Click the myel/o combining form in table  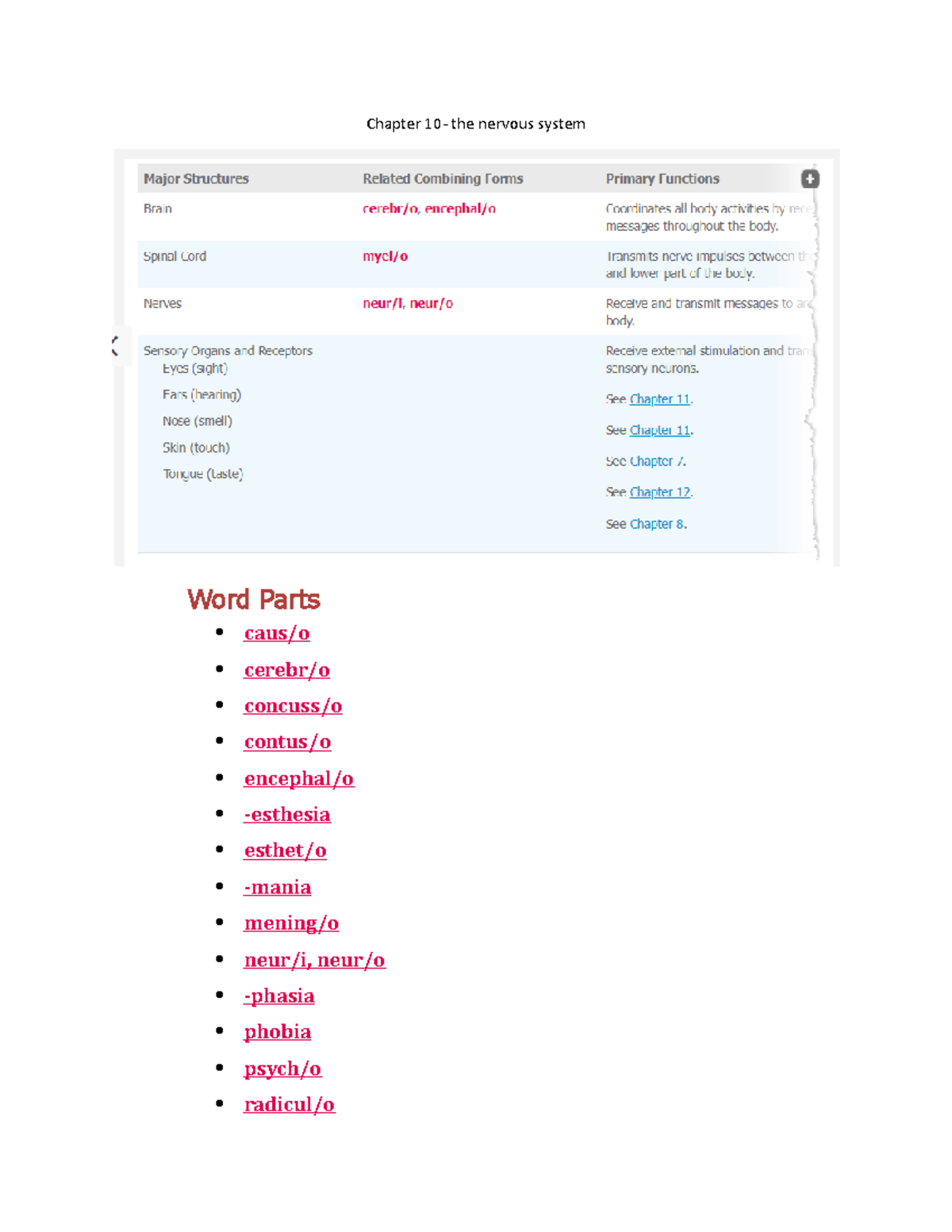385,257
